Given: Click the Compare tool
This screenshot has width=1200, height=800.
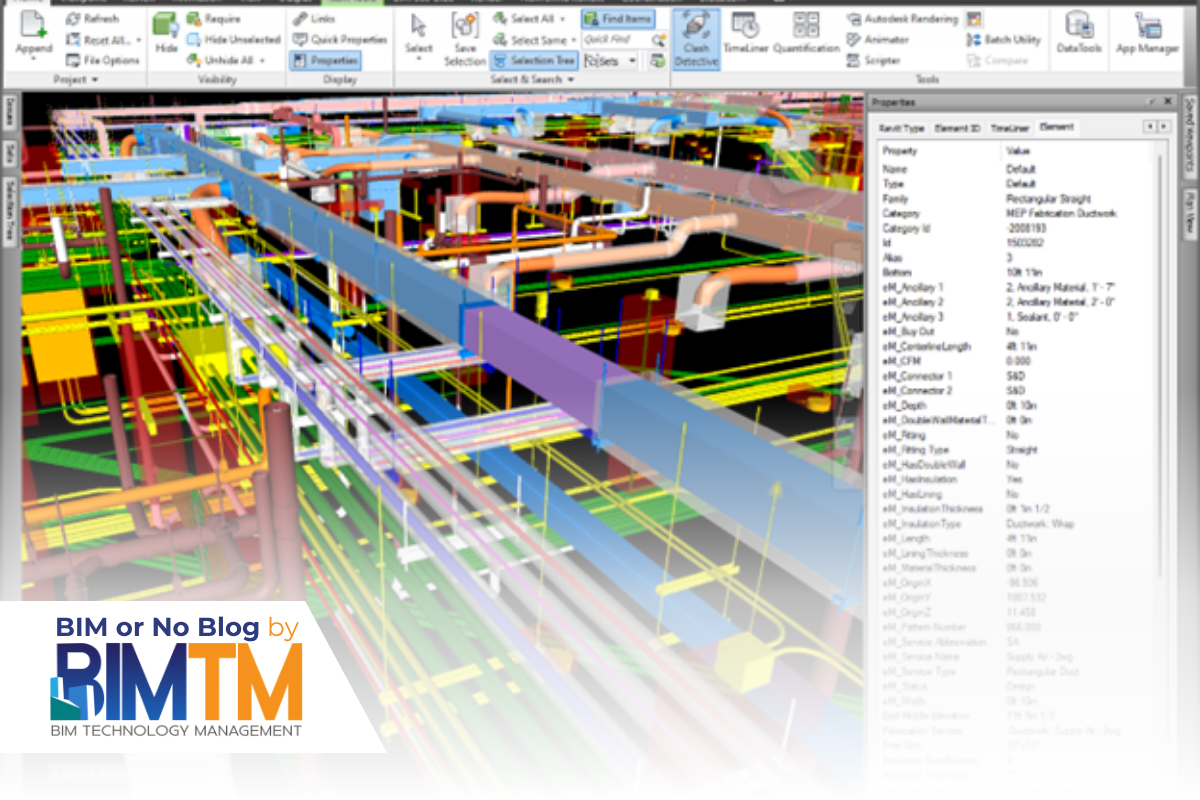Looking at the screenshot, I should 996,60.
